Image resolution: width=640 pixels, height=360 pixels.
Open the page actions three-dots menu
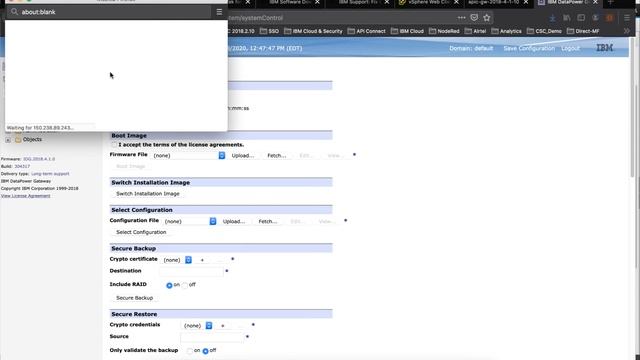click(461, 18)
